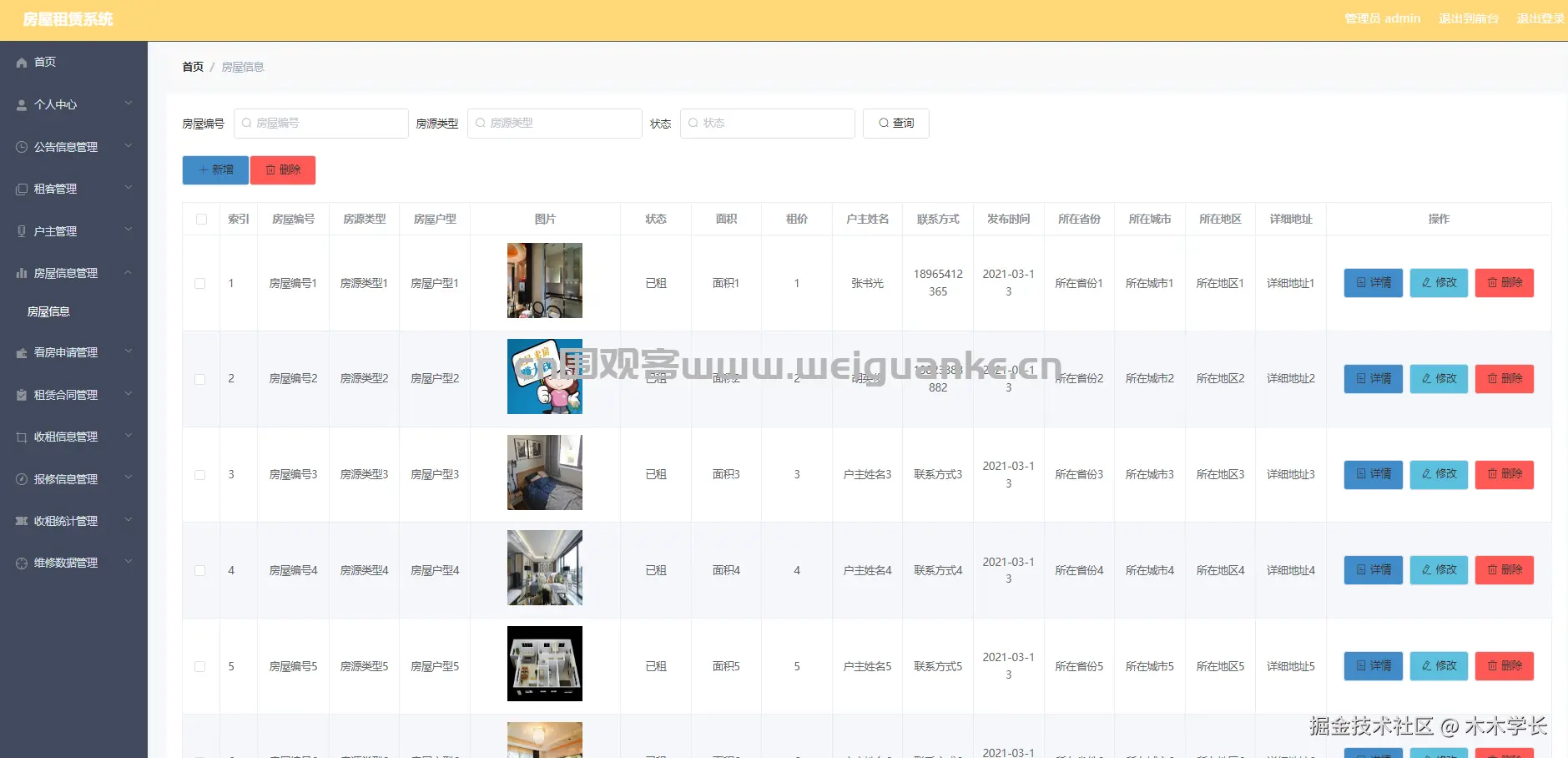This screenshot has width=1568, height=758.
Task: Click the bar chart icon beside 房屋信息管理
Action: pos(22,273)
